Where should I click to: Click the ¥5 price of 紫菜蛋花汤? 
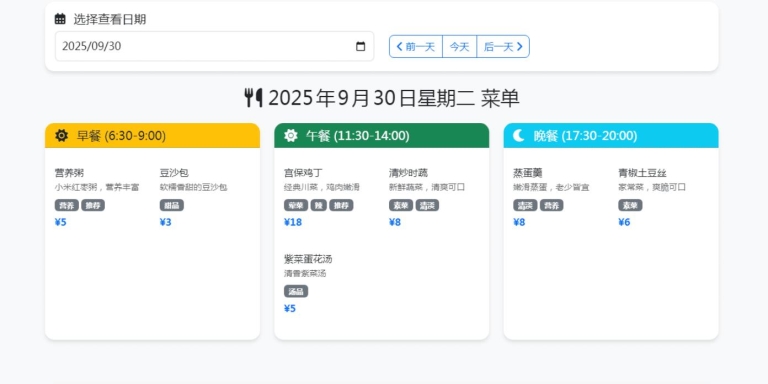pos(290,309)
